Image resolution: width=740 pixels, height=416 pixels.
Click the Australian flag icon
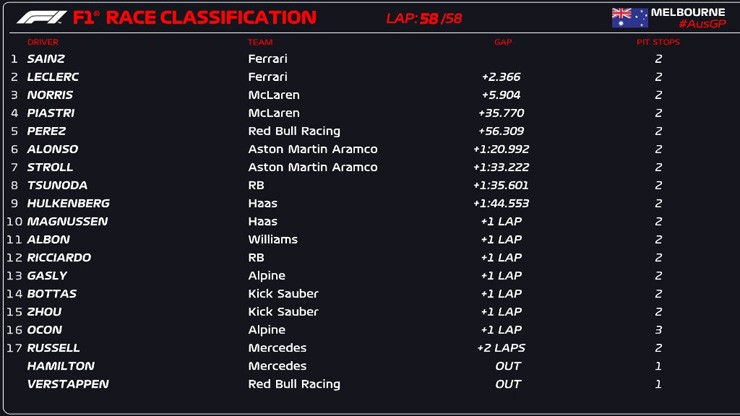click(629, 18)
